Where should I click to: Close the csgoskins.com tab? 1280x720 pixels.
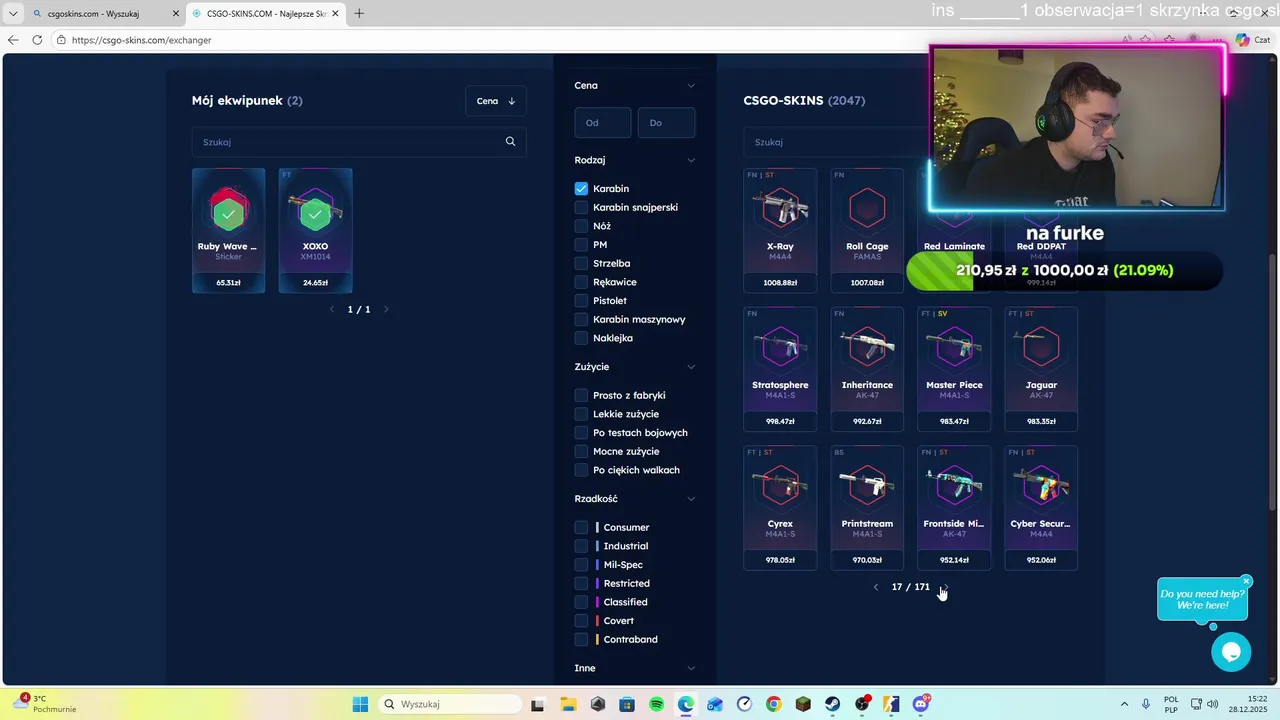[x=176, y=14]
